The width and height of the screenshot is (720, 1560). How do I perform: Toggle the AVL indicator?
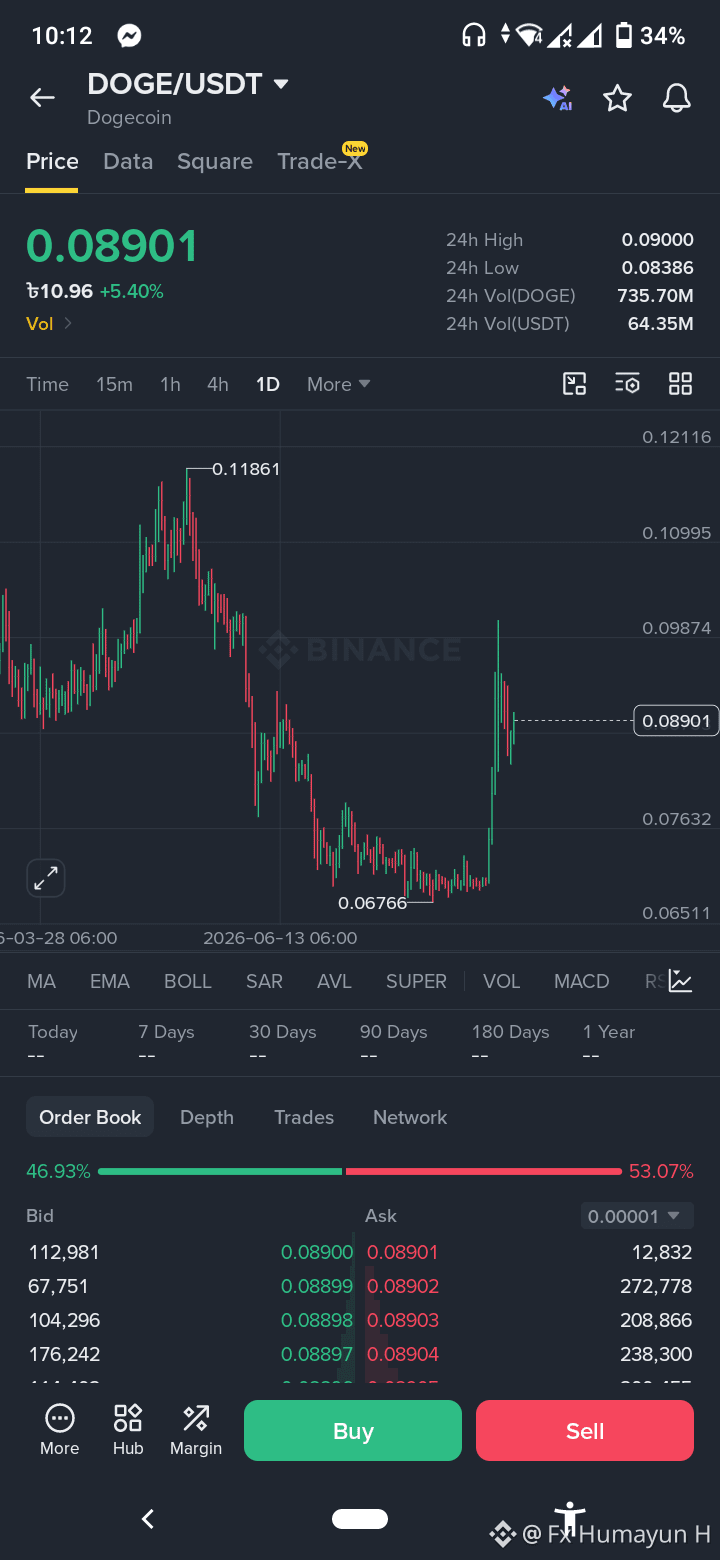(334, 981)
